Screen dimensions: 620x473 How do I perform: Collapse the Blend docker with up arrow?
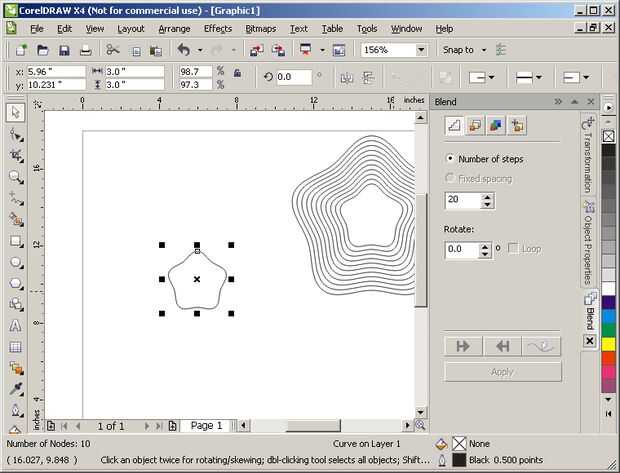[575, 102]
